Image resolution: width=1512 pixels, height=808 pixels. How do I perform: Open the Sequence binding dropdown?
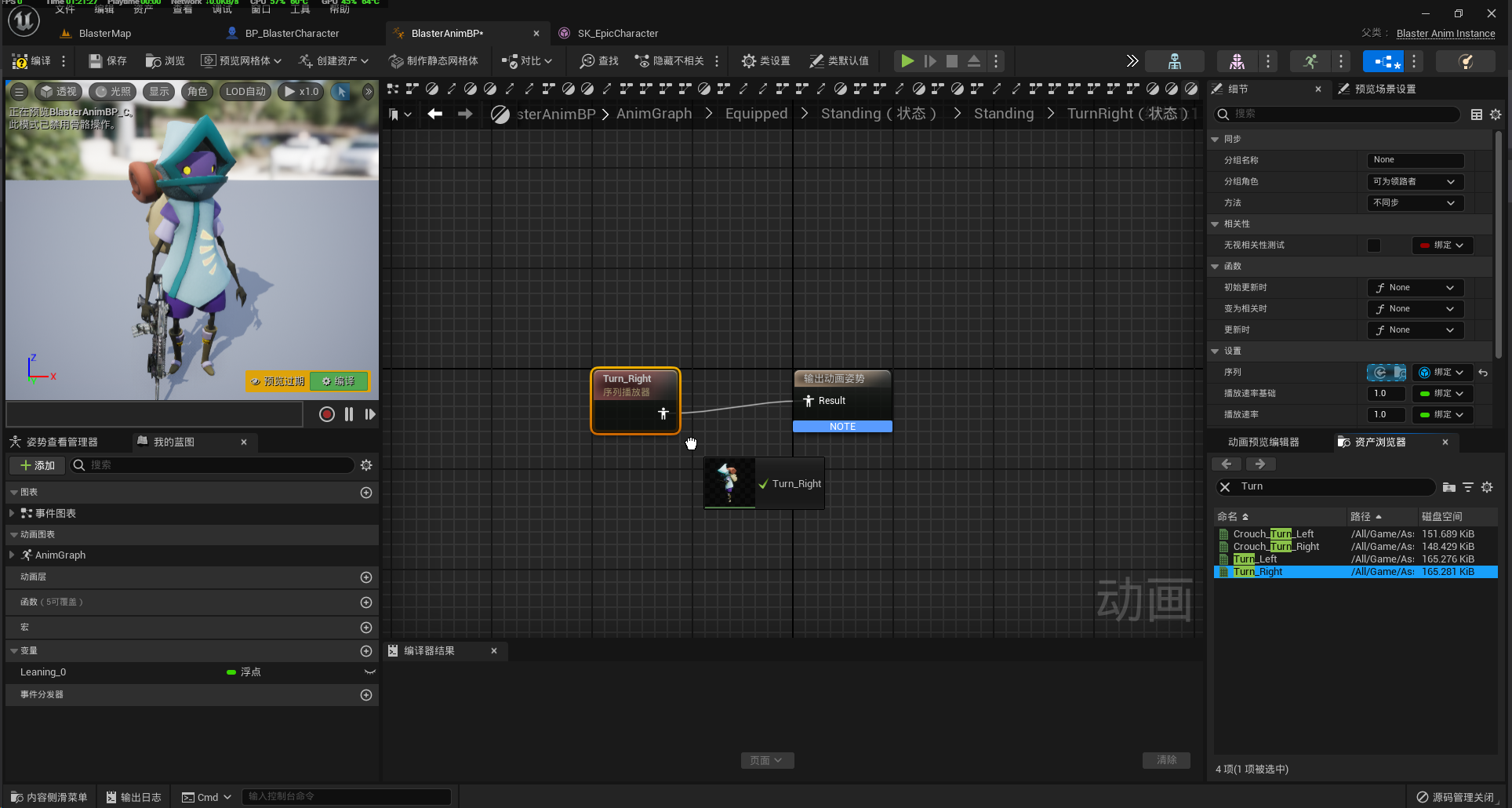point(1441,373)
